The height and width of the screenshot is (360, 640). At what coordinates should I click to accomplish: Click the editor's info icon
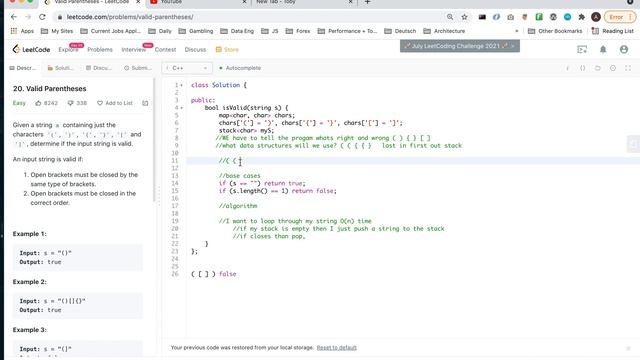point(567,68)
